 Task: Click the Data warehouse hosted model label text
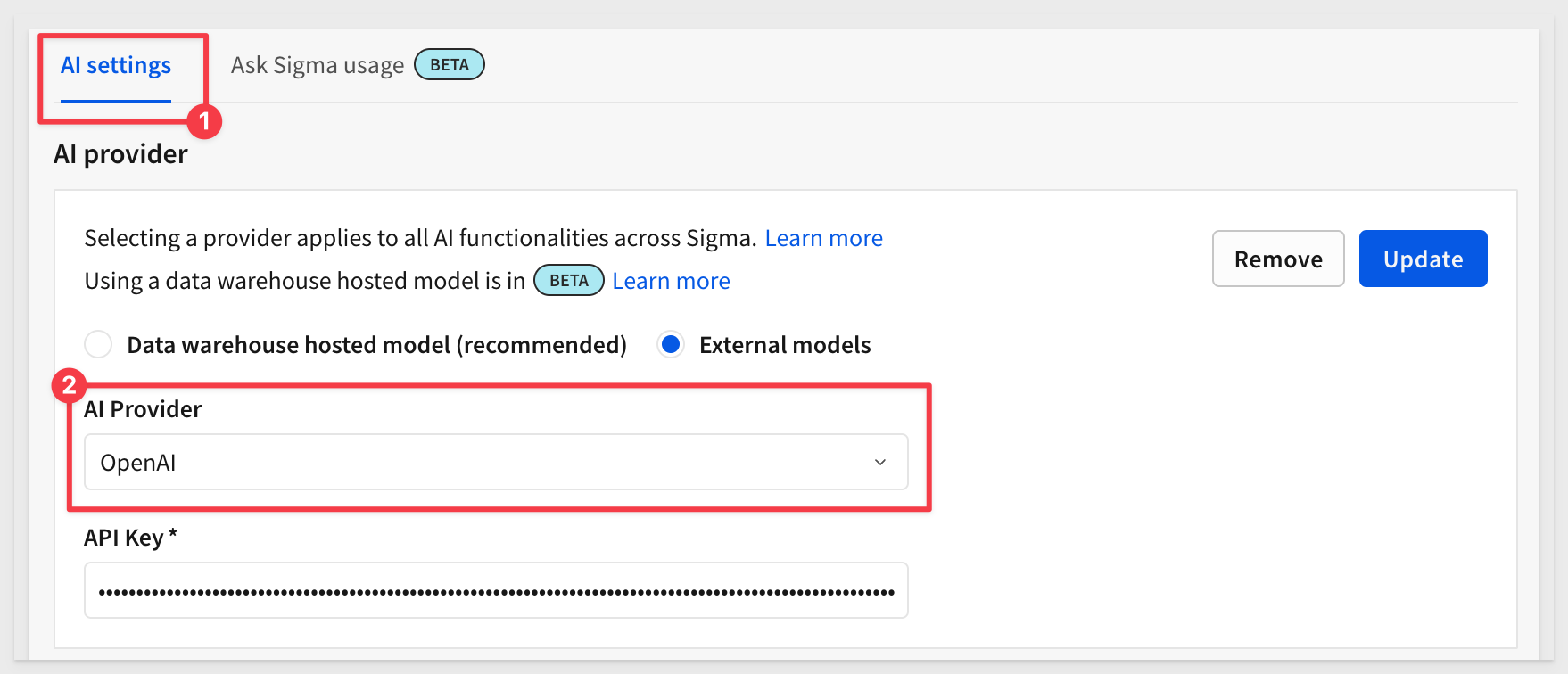pos(377,345)
